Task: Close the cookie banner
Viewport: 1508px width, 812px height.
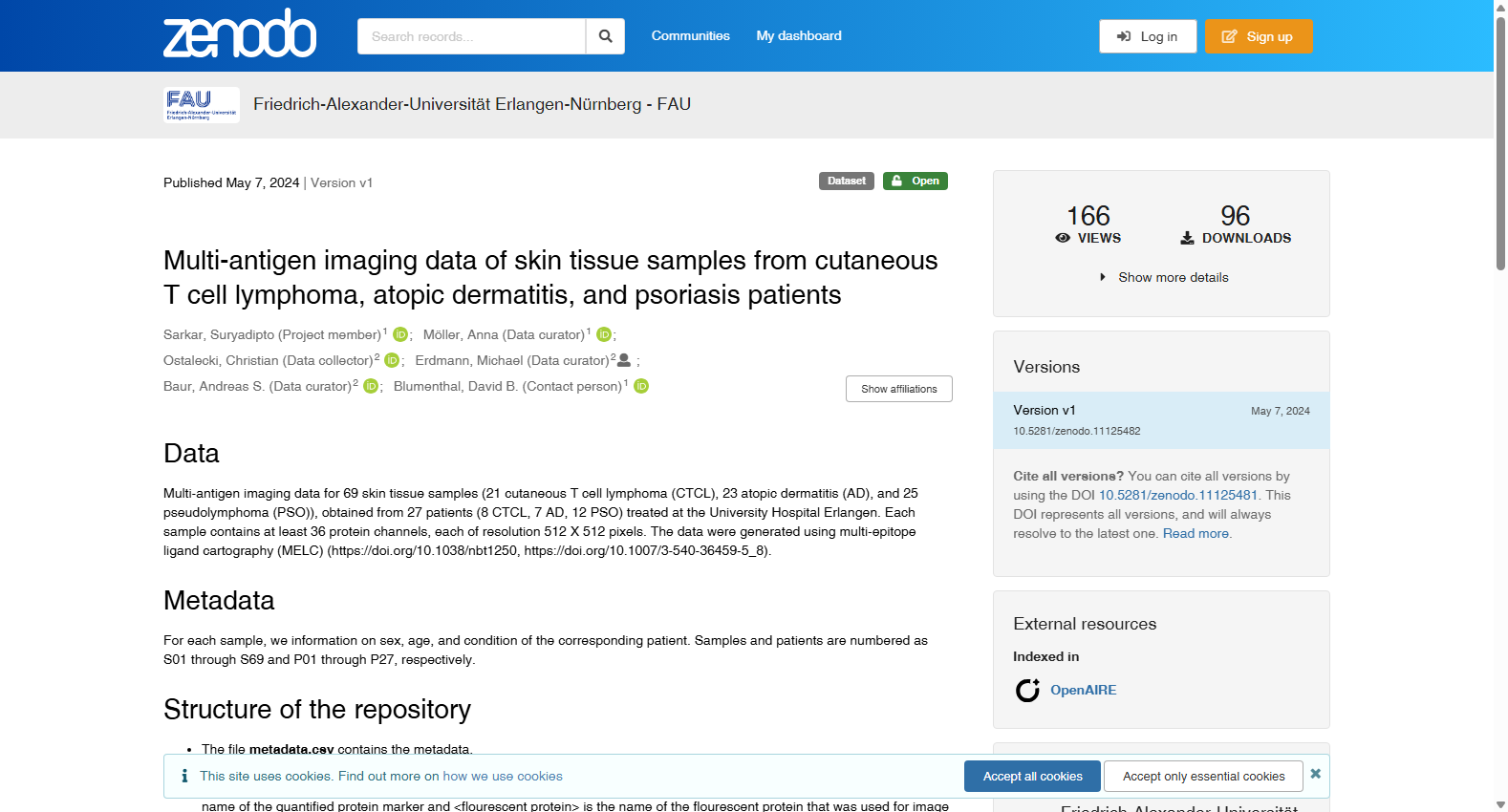Action: tap(1316, 774)
